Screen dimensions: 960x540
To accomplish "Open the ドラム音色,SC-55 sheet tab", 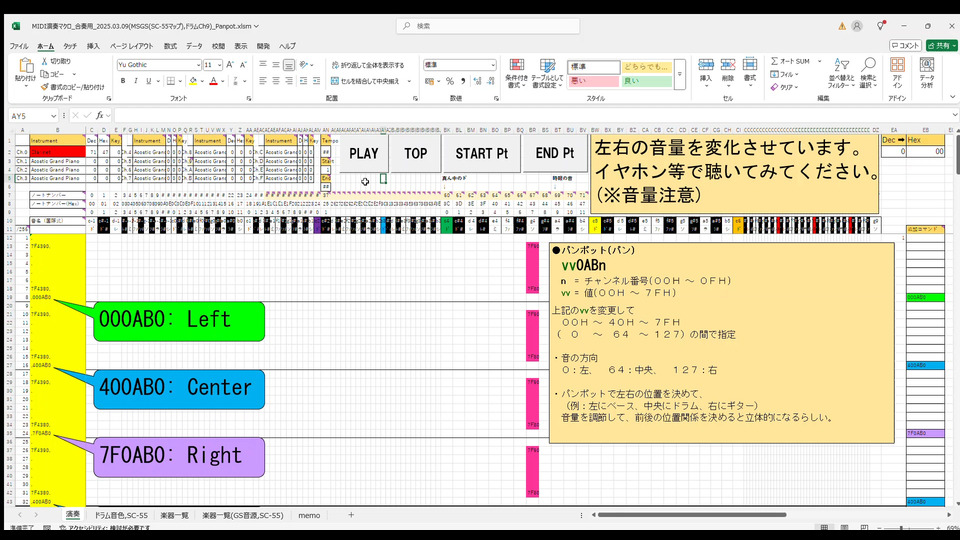I will click(x=121, y=516).
